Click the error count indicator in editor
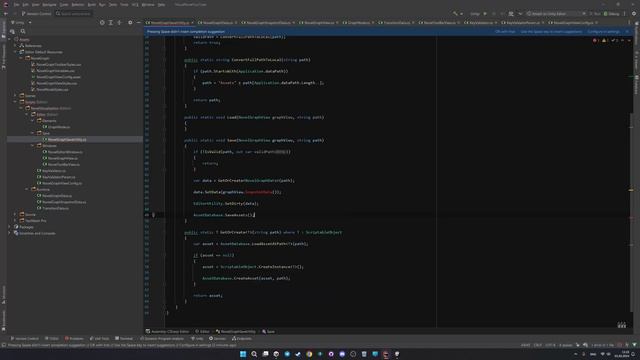This screenshot has height=360, width=640. click(596, 40)
